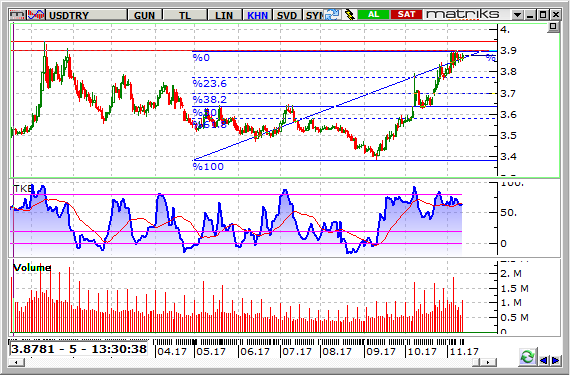
Task: Click the red SAT sell button
Action: [406, 15]
